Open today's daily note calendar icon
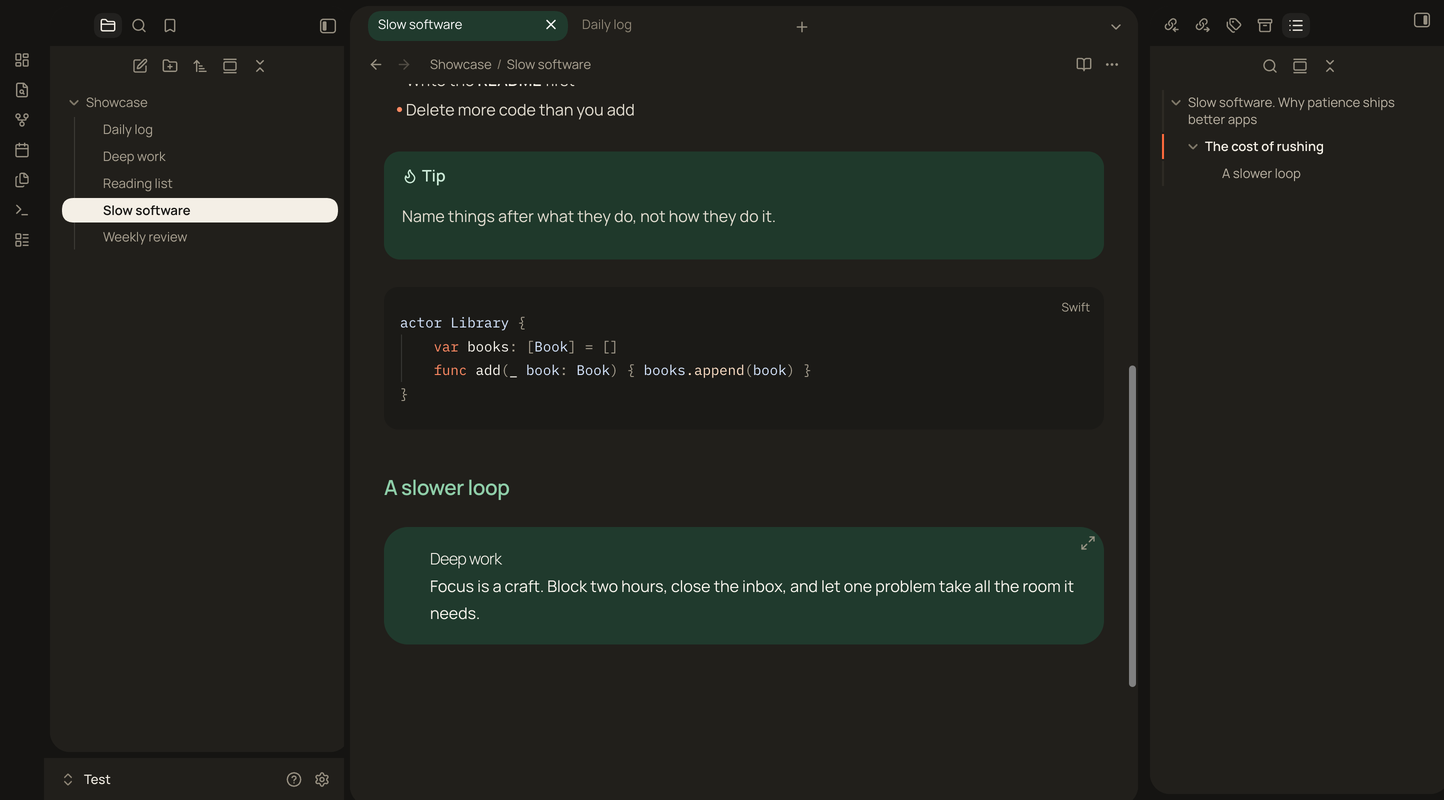Screen dimensions: 1444x800 pos(22,150)
